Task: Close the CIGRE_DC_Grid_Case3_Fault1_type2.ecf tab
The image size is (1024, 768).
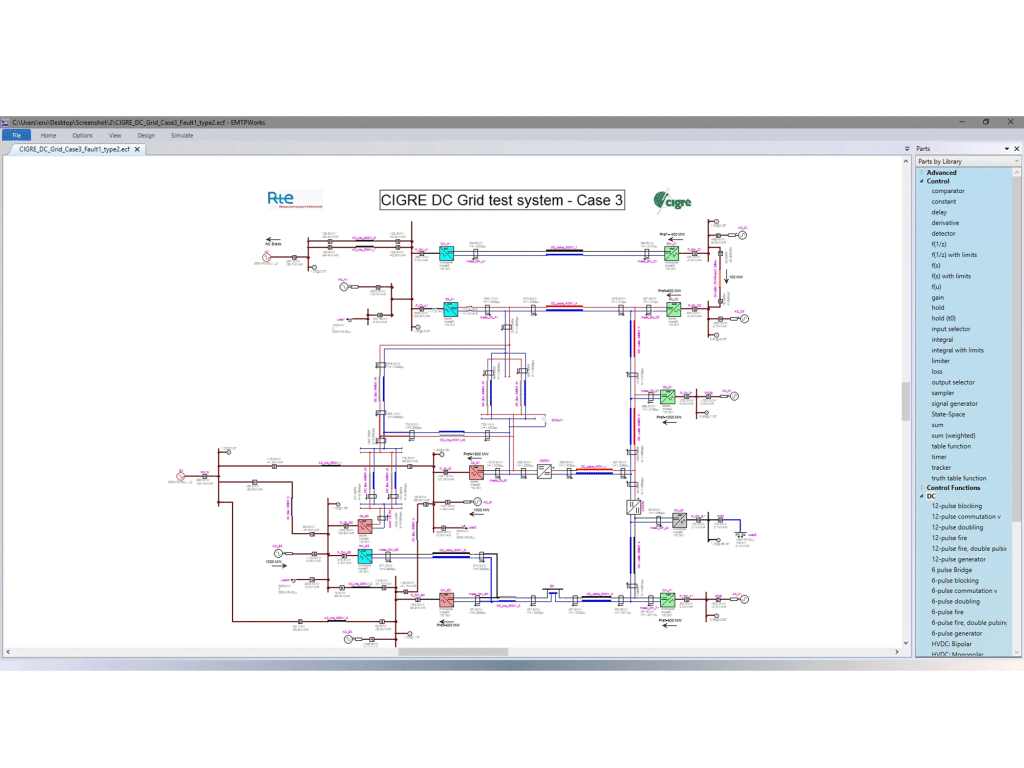Action: pyautogui.click(x=139, y=149)
